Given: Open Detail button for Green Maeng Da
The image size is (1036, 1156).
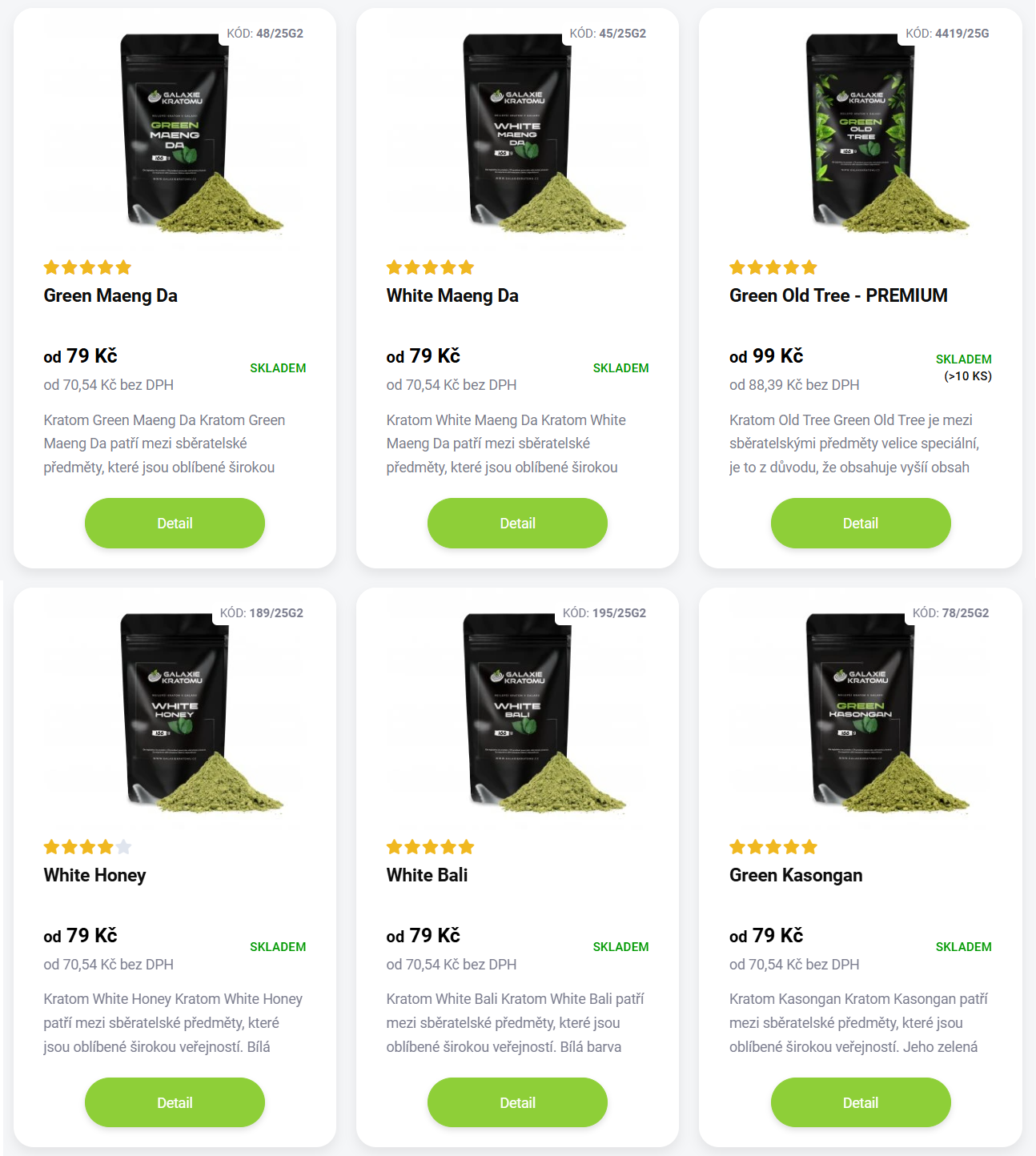Looking at the screenshot, I should (175, 523).
